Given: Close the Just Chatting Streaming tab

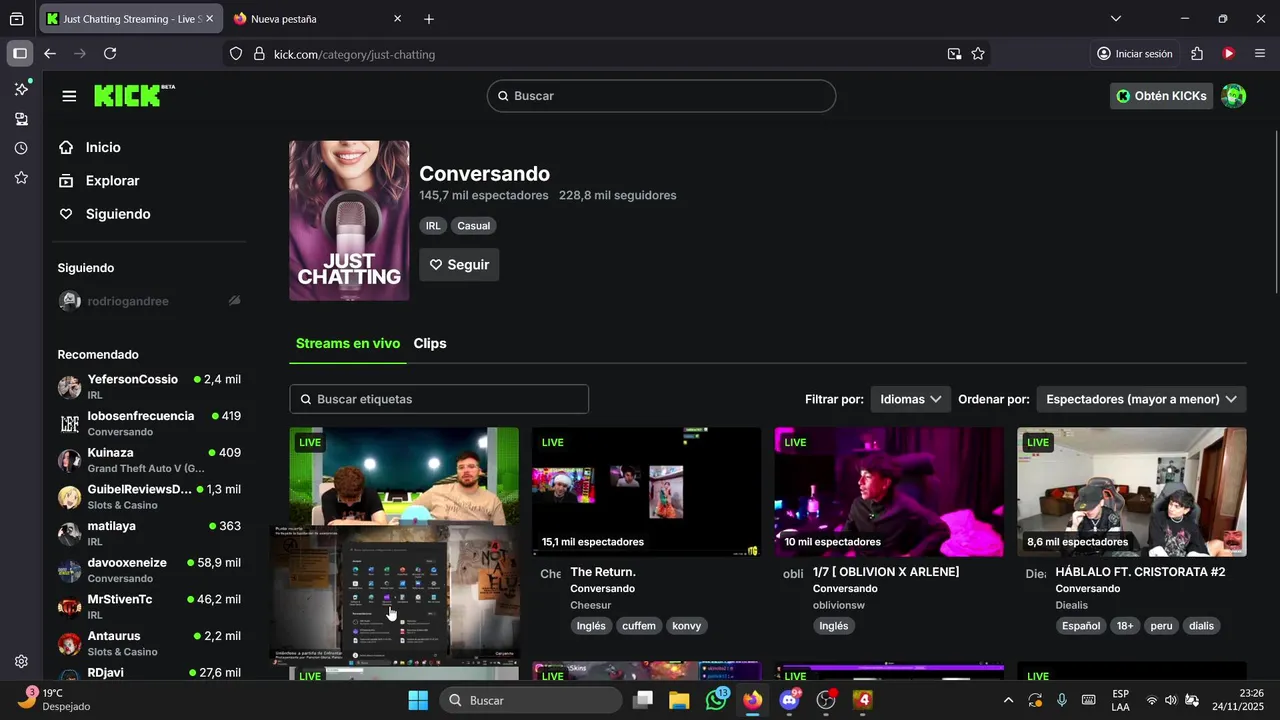Looking at the screenshot, I should tap(209, 19).
